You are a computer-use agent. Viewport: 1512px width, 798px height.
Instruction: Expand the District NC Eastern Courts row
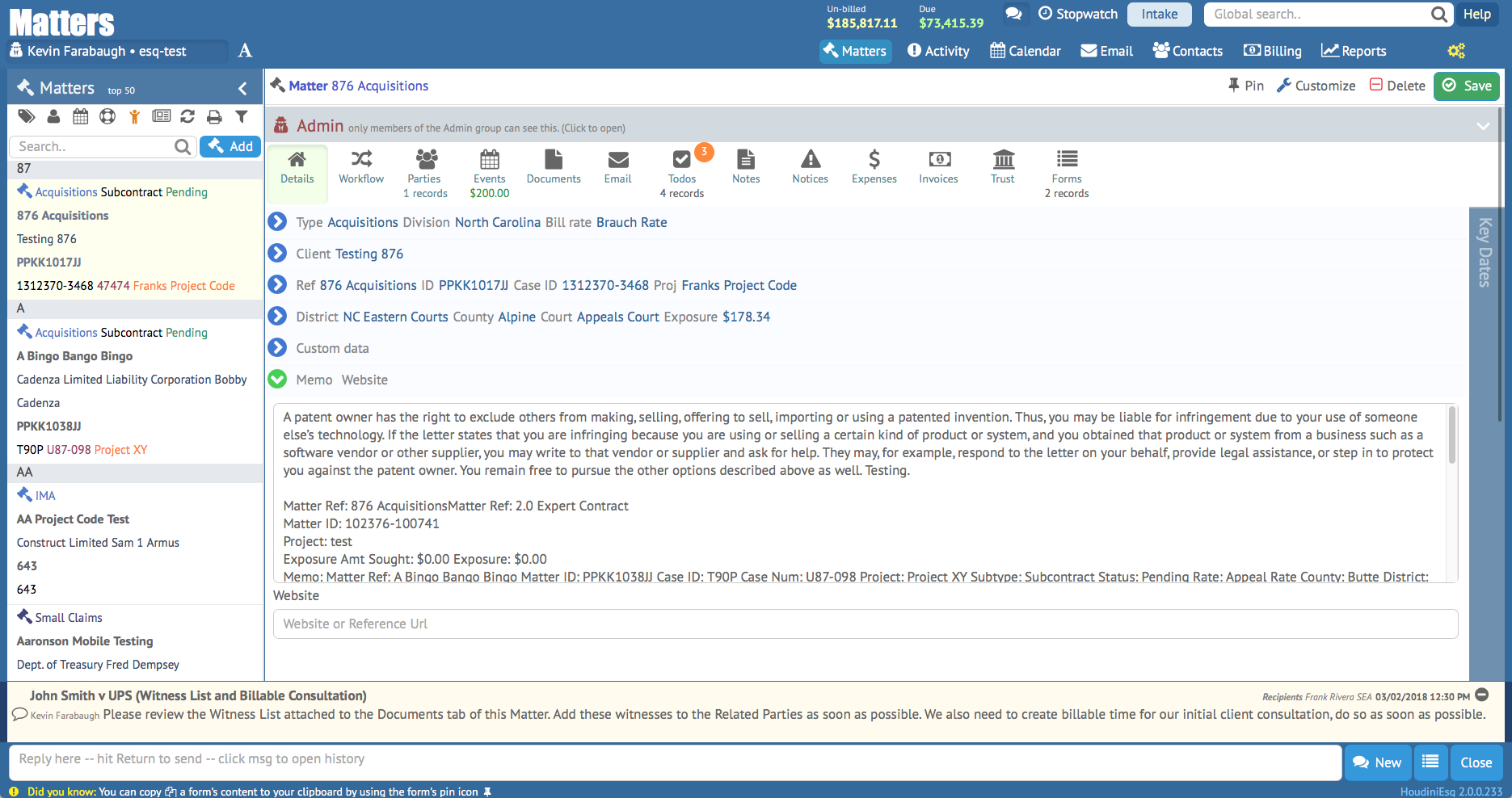pyautogui.click(x=277, y=316)
